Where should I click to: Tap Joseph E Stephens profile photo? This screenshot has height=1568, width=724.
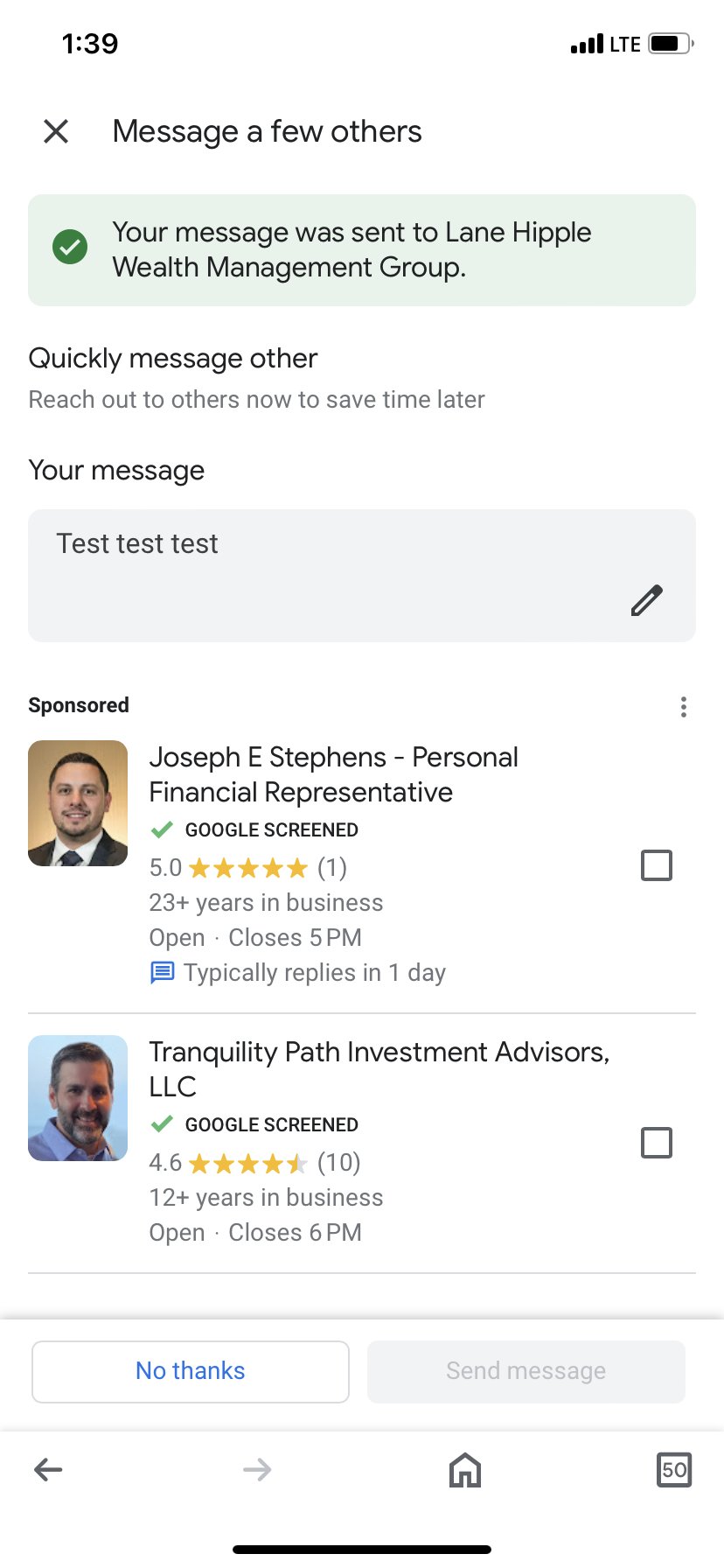point(78,803)
